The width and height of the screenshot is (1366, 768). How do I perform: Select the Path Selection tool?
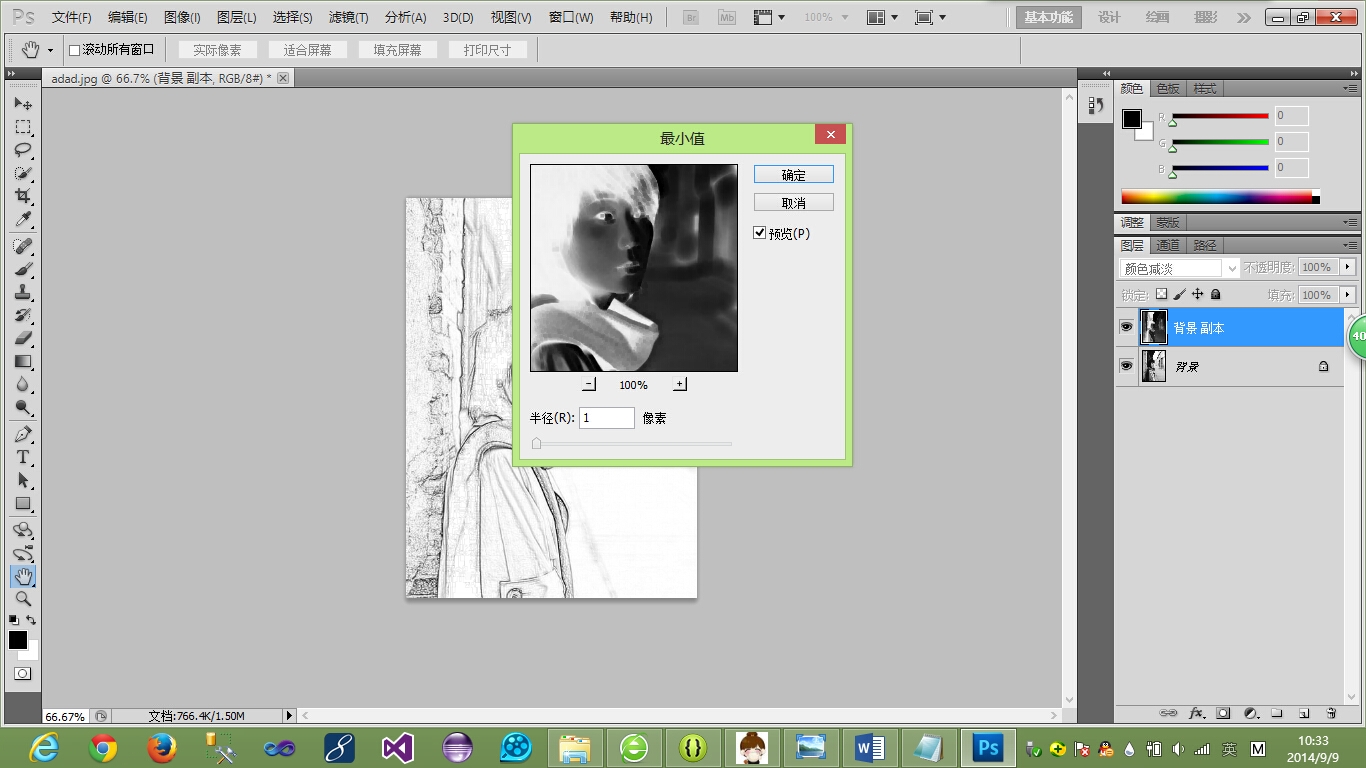pos(23,480)
